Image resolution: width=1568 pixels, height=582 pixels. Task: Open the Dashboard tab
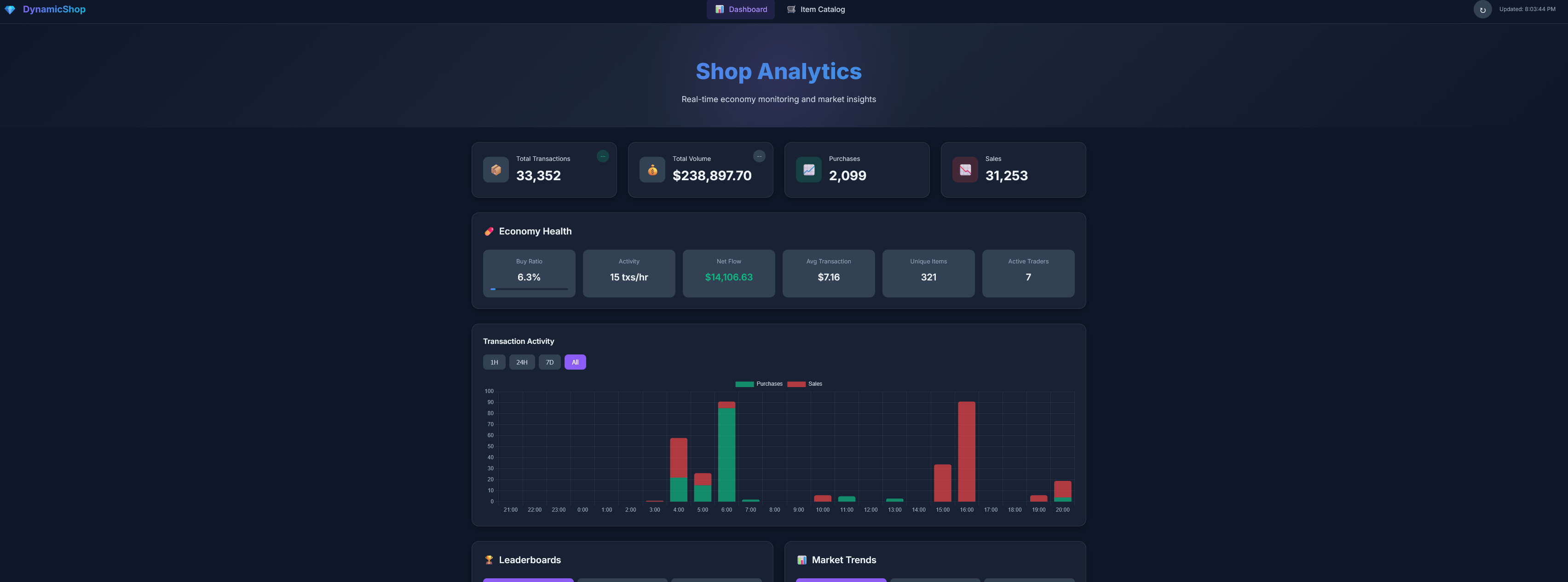click(741, 10)
